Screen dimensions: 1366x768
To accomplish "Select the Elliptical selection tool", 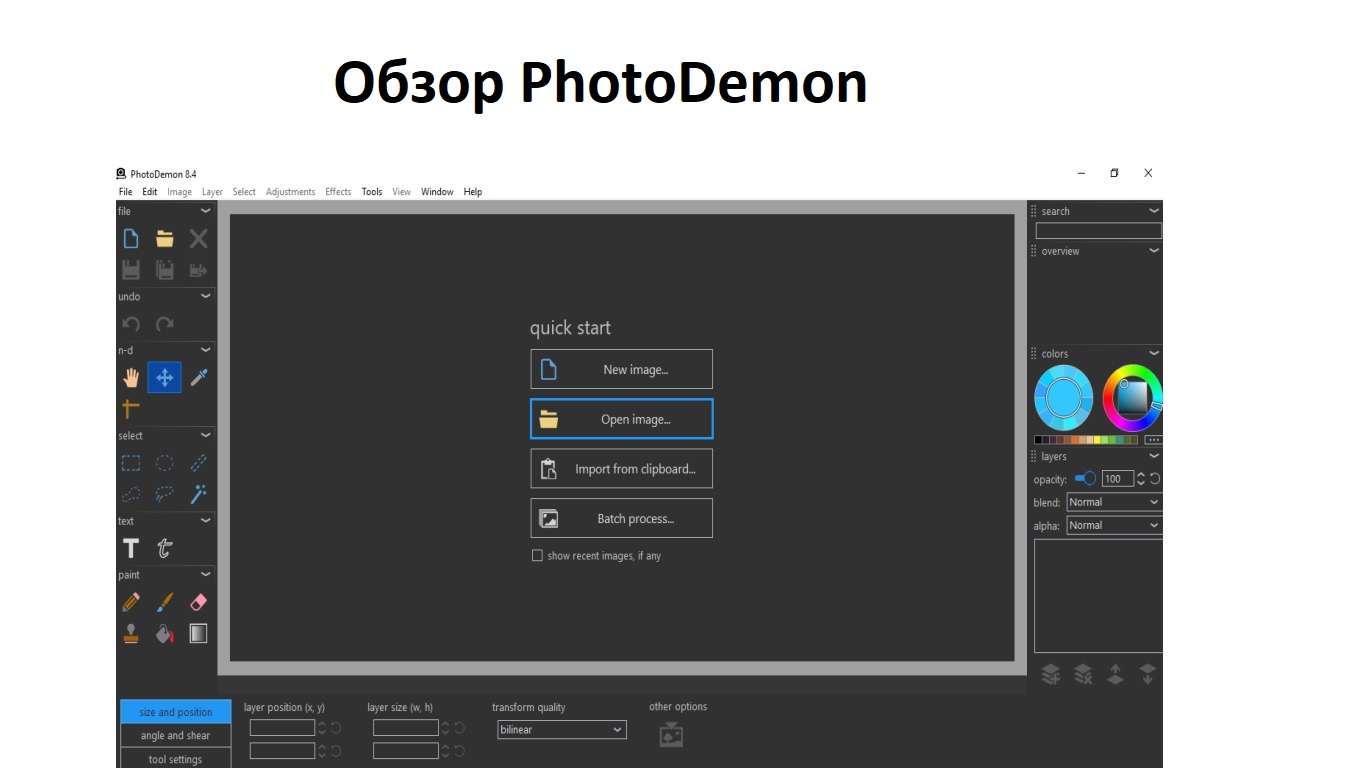I will 165,463.
